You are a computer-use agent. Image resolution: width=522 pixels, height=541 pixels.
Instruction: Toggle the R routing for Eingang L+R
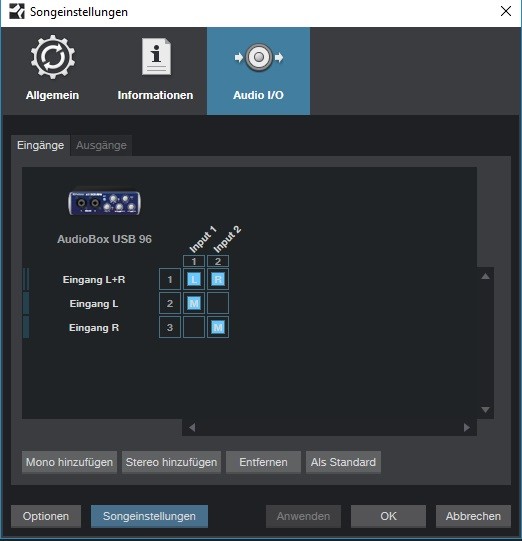[218, 279]
